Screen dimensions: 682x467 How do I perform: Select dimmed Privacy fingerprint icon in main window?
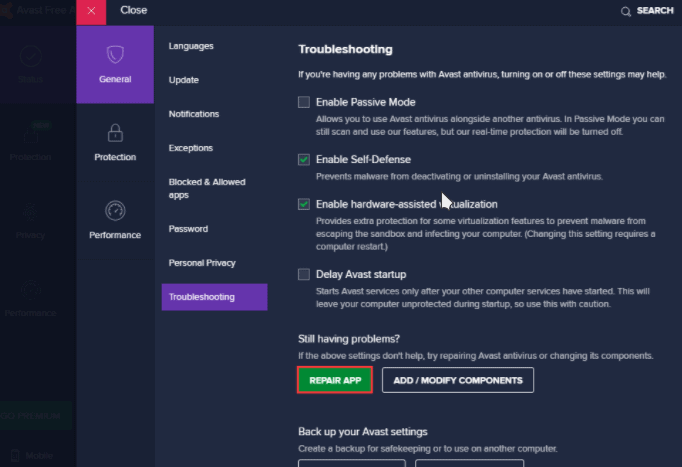tap(30, 213)
